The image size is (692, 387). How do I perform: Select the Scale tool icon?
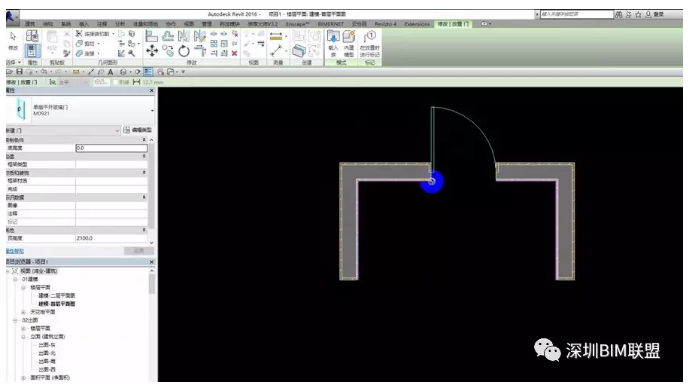tap(224, 44)
